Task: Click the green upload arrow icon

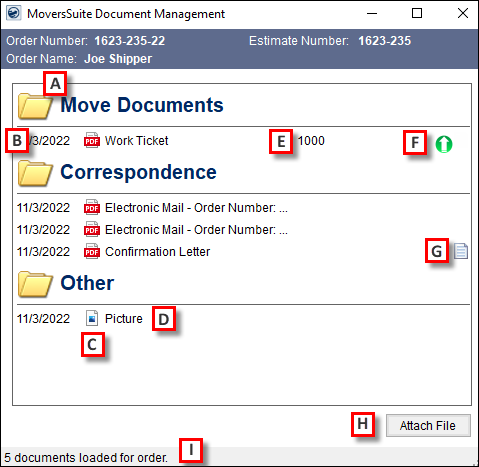Action: click(444, 144)
